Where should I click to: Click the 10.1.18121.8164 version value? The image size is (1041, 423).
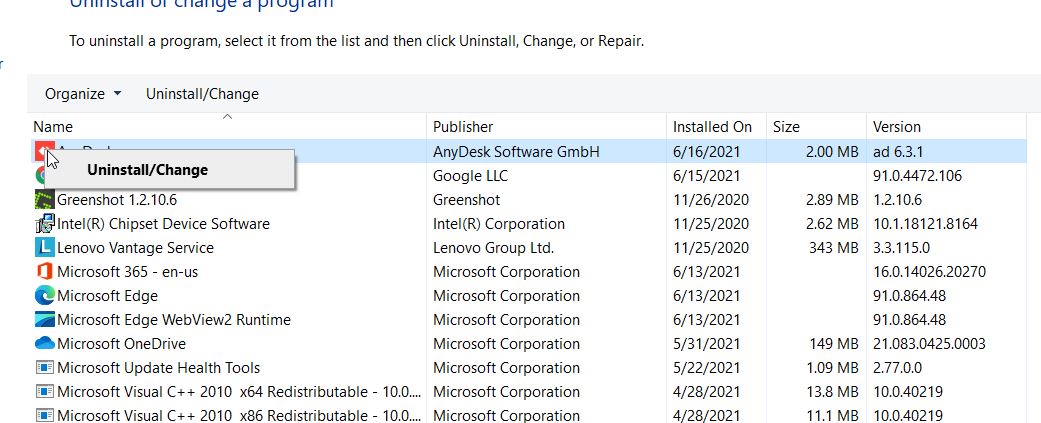925,224
